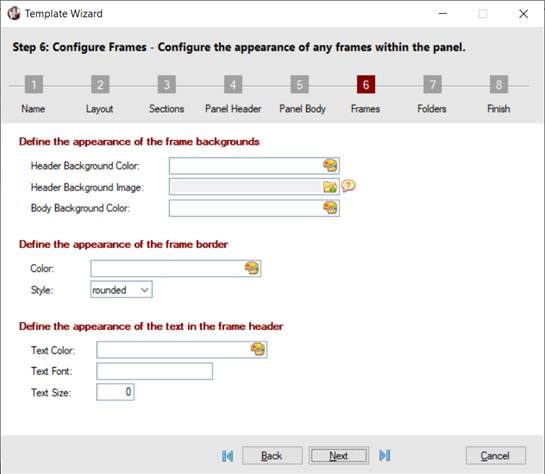Click the Text Size number field
The height and width of the screenshot is (474, 545).
(x=115, y=392)
